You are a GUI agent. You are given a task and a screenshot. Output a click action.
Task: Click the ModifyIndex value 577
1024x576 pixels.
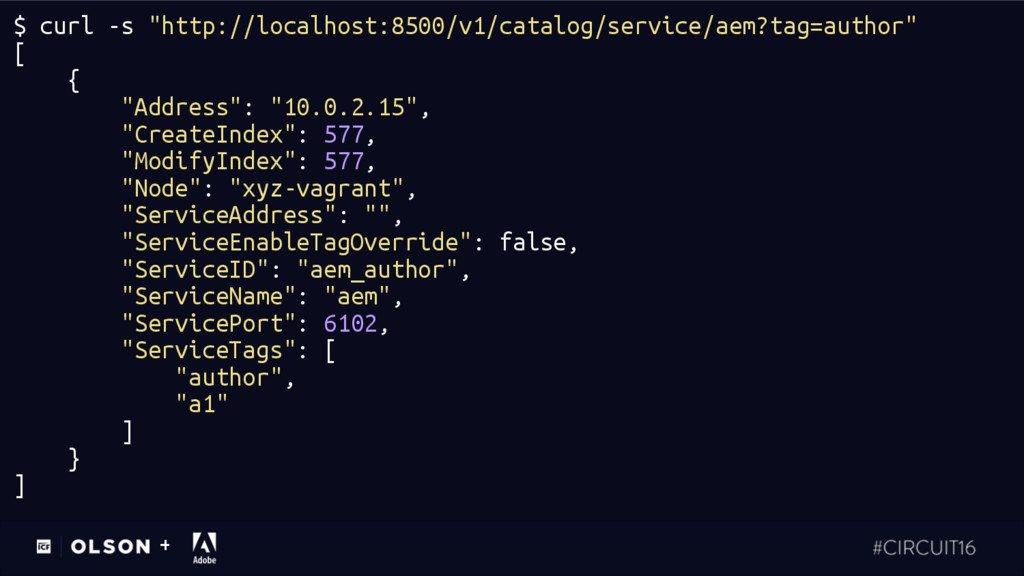344,161
